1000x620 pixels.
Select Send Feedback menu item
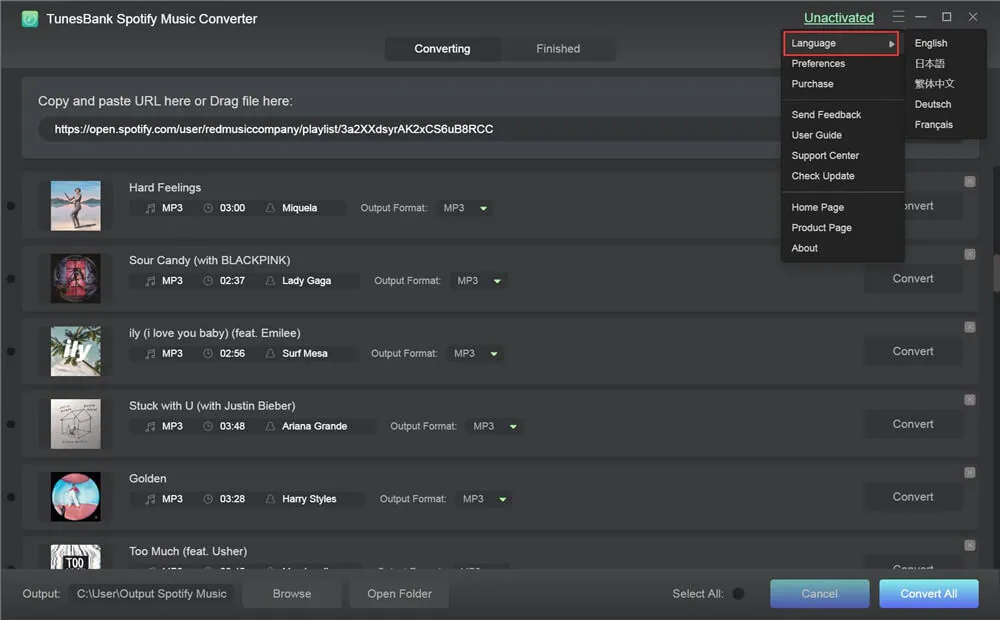pos(826,115)
